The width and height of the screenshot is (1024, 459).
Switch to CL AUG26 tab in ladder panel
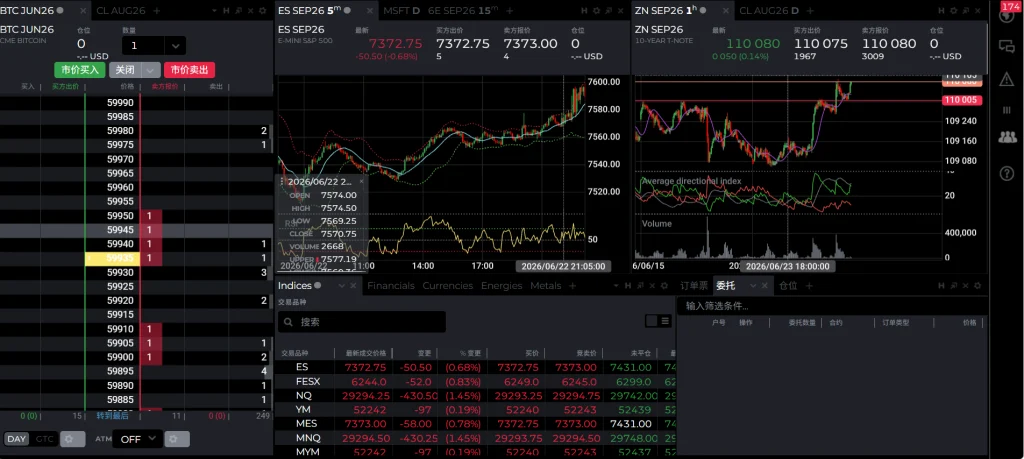pyautogui.click(x=121, y=10)
